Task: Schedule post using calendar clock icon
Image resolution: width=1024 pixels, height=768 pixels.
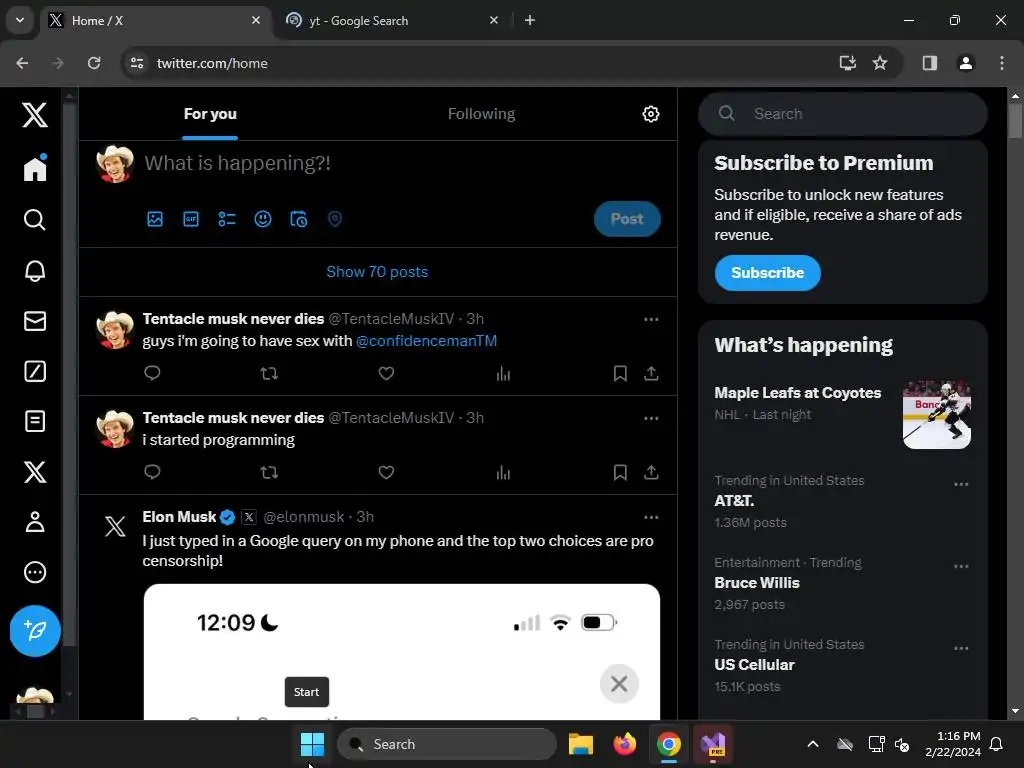Action: (x=298, y=219)
